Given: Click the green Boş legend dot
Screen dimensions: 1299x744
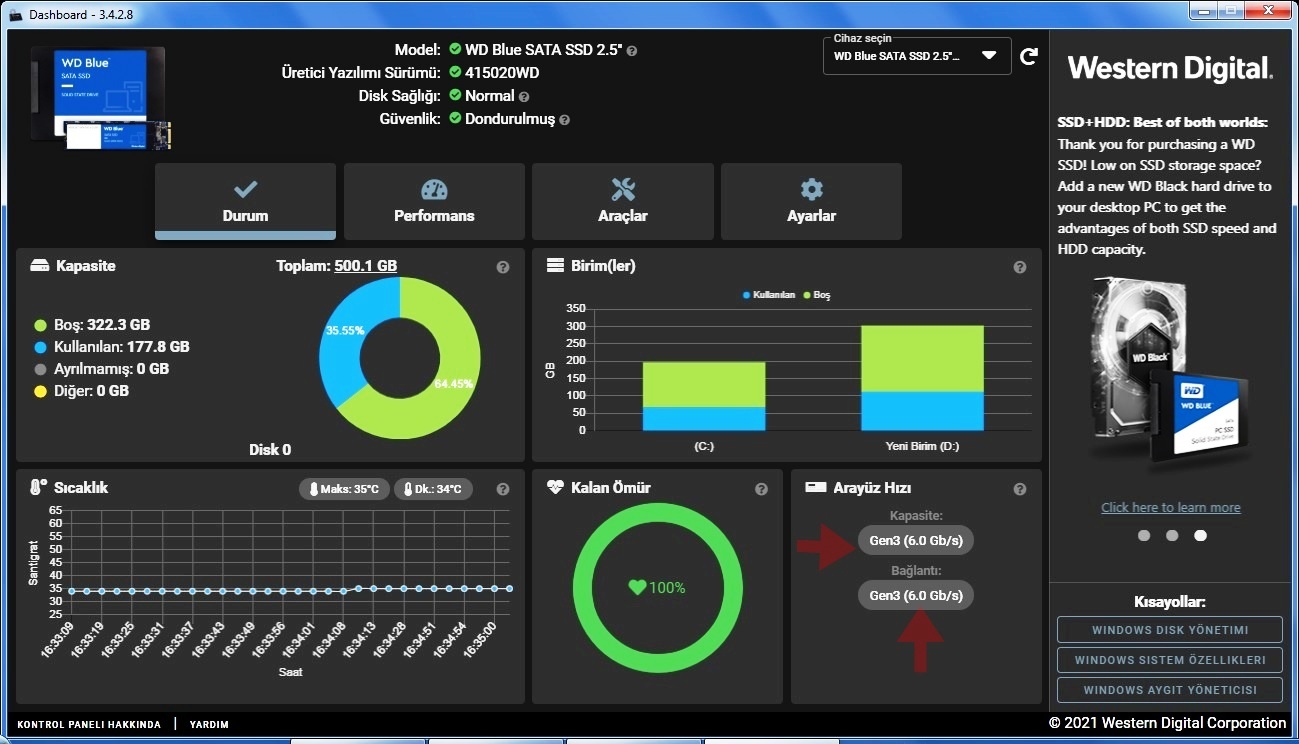Looking at the screenshot, I should tap(41, 325).
